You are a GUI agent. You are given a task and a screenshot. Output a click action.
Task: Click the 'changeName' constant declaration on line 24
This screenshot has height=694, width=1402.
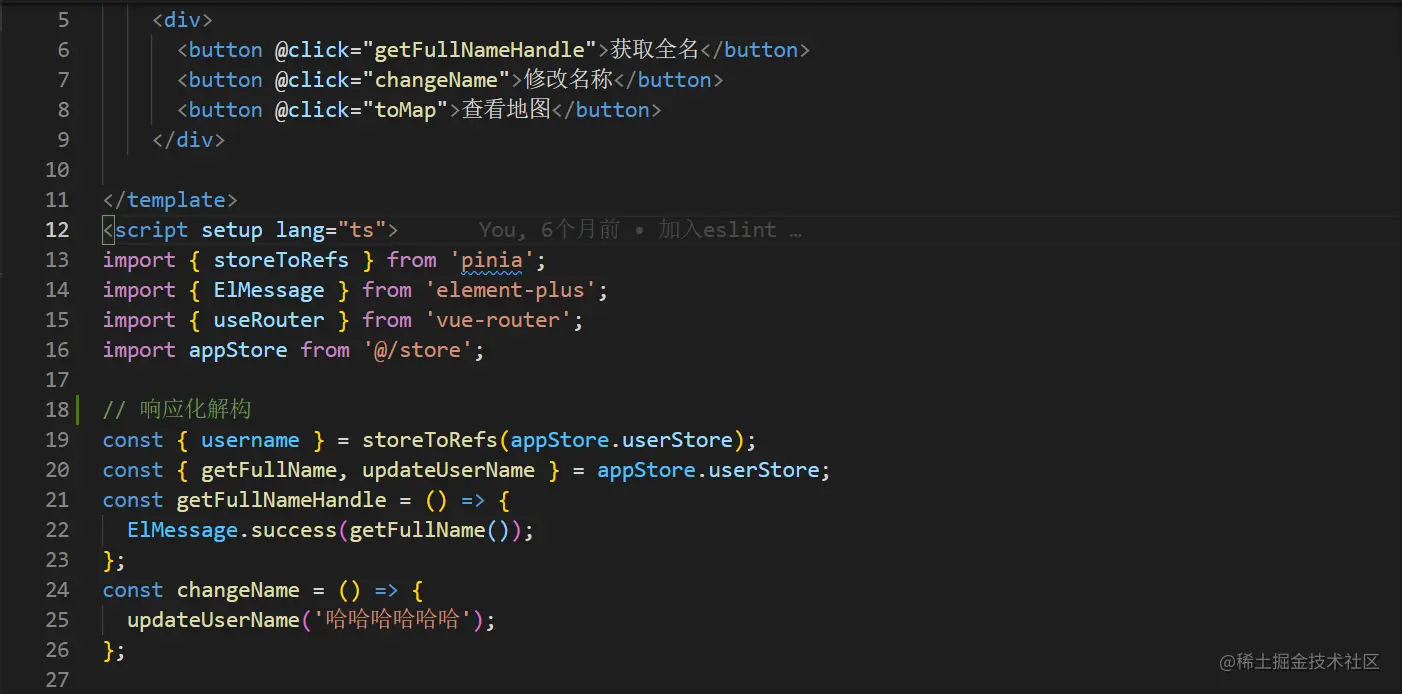pyautogui.click(x=238, y=590)
